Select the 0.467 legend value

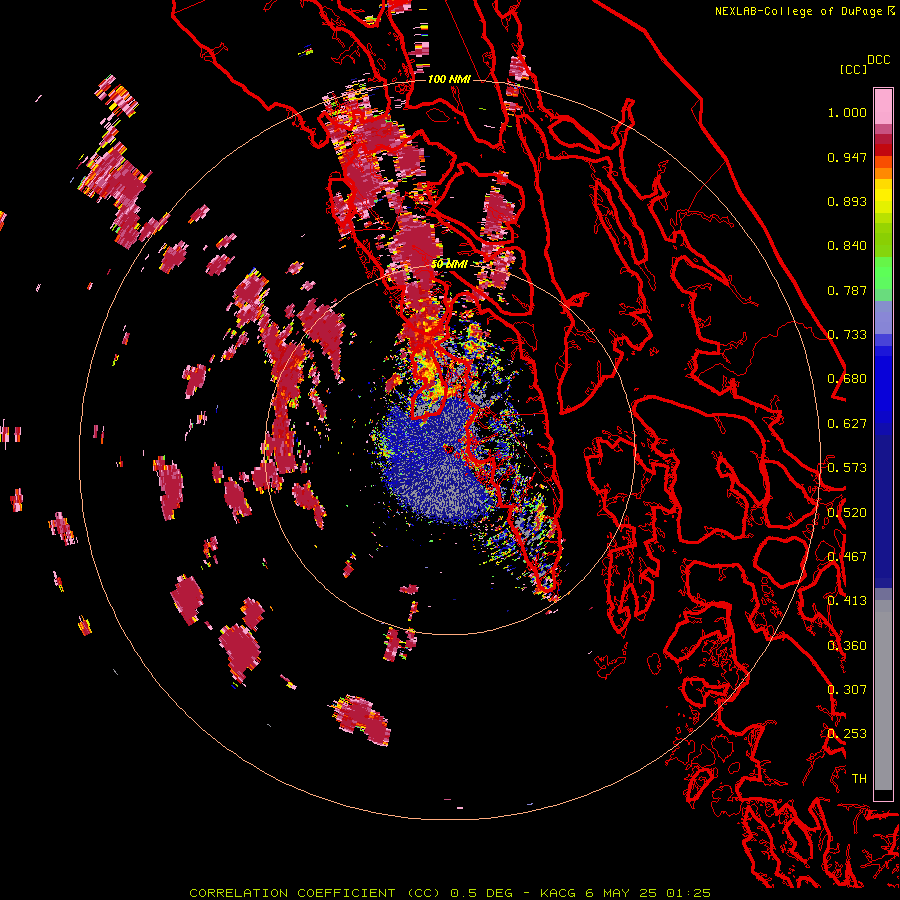[847, 557]
